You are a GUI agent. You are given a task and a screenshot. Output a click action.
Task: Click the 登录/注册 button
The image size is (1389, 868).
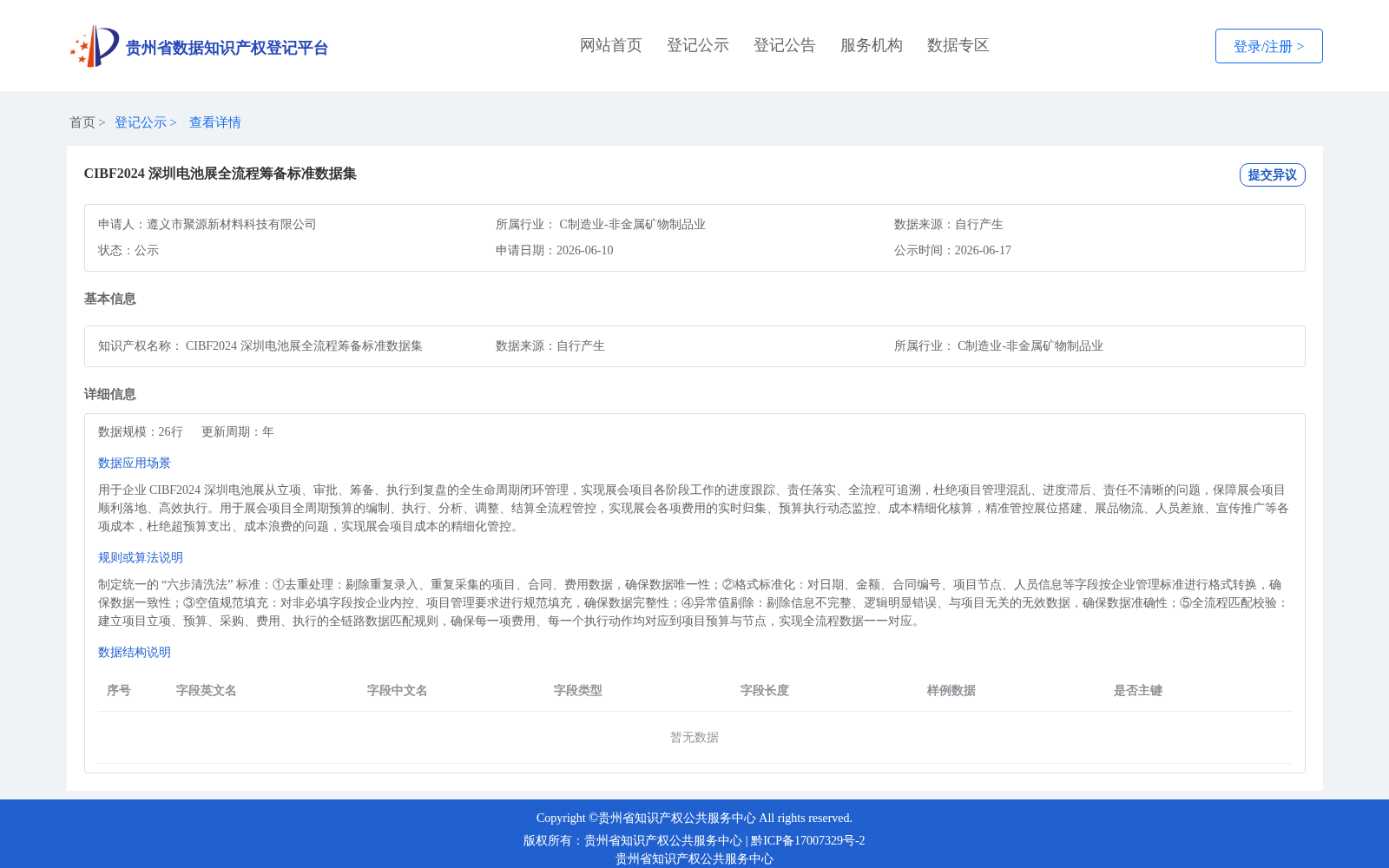tap(1268, 46)
